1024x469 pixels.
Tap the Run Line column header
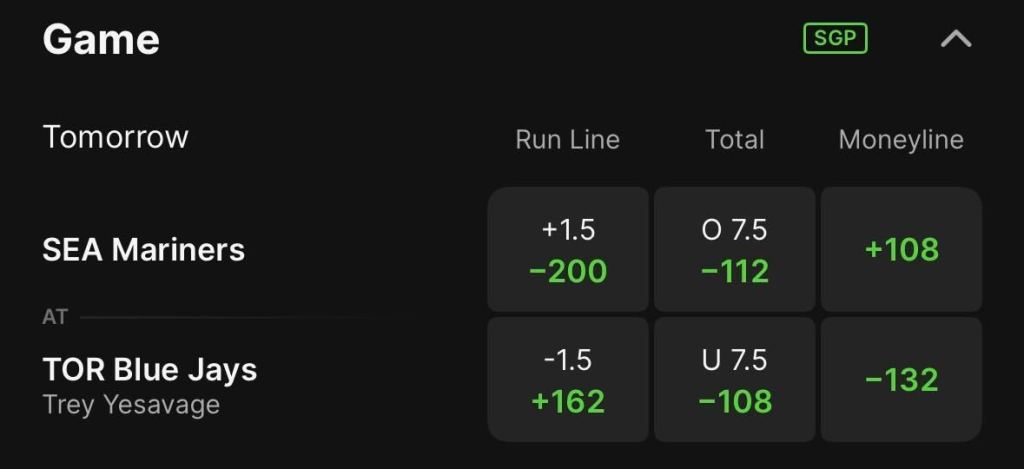pos(568,140)
